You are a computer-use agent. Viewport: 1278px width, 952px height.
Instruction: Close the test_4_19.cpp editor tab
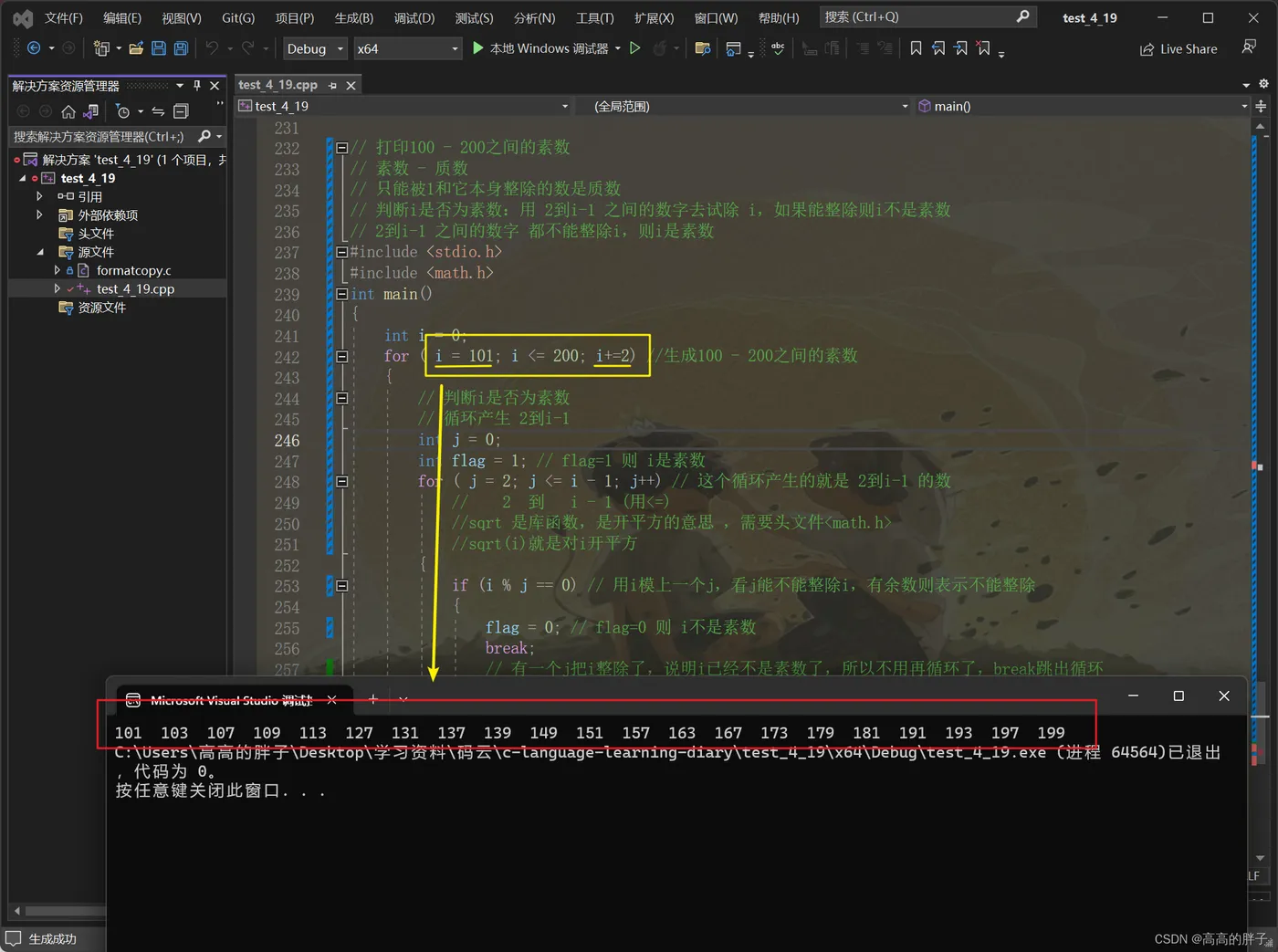pos(351,85)
